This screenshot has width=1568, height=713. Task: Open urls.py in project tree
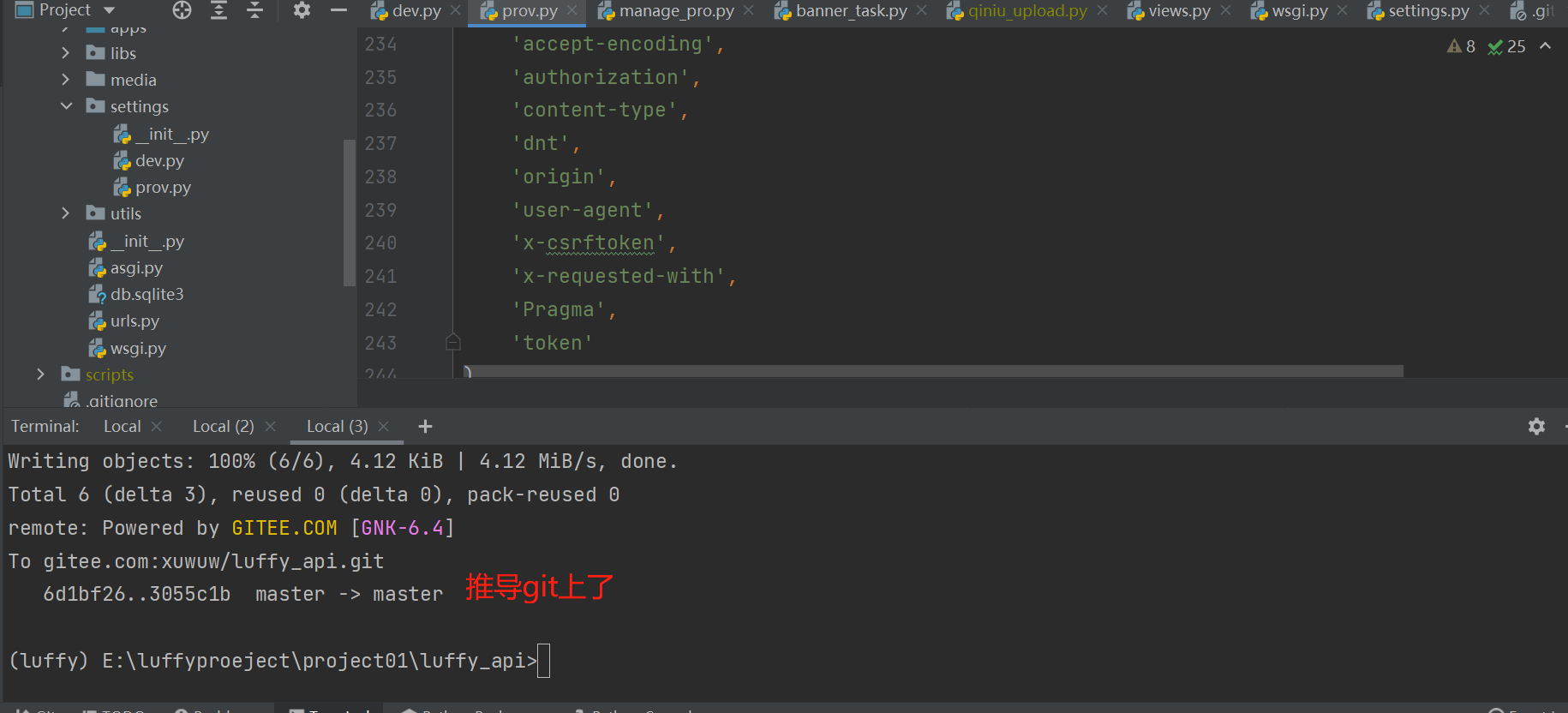click(x=124, y=321)
